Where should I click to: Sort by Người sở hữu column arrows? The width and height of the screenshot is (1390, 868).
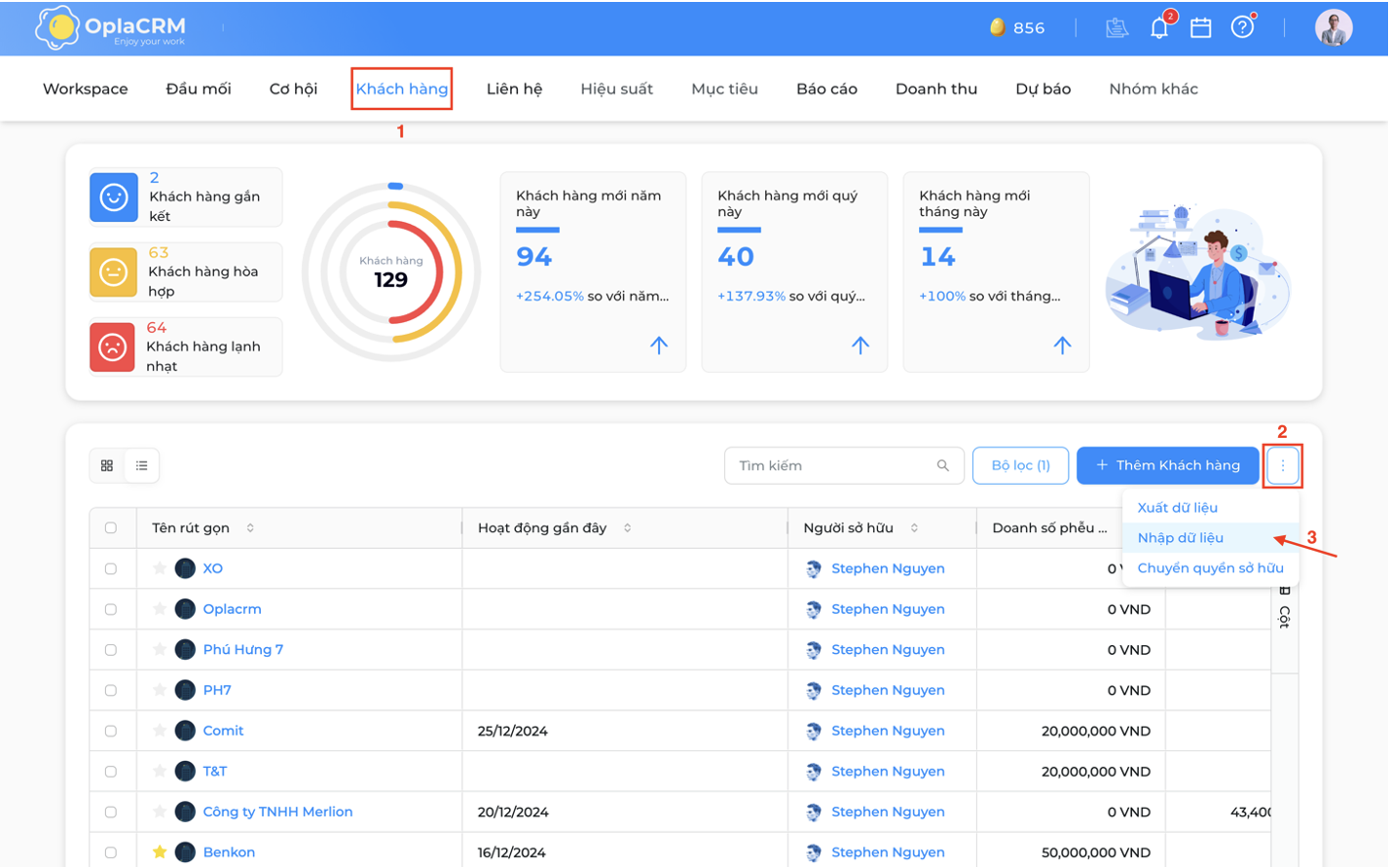point(914,528)
